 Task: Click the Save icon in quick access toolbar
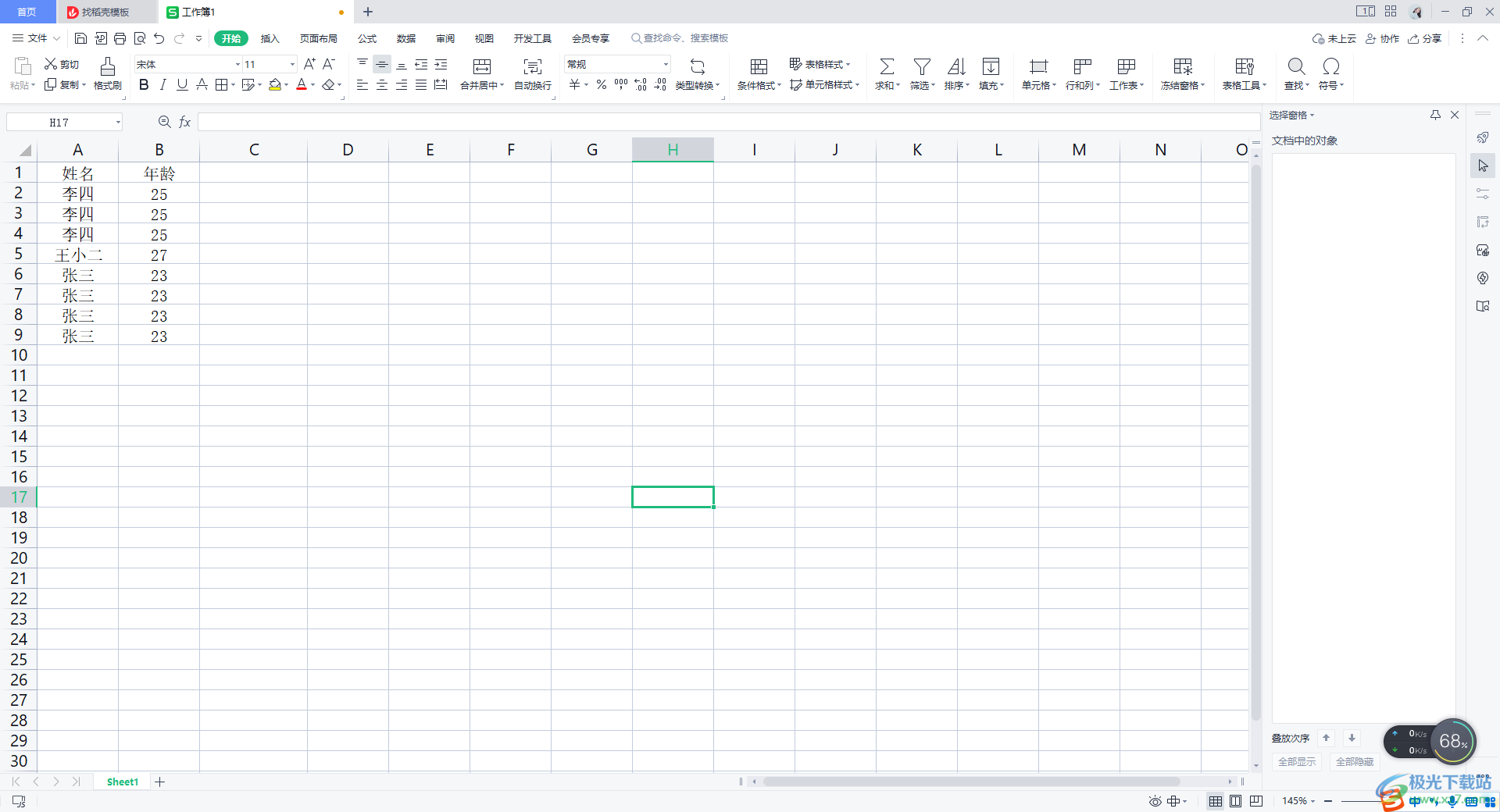(80, 38)
